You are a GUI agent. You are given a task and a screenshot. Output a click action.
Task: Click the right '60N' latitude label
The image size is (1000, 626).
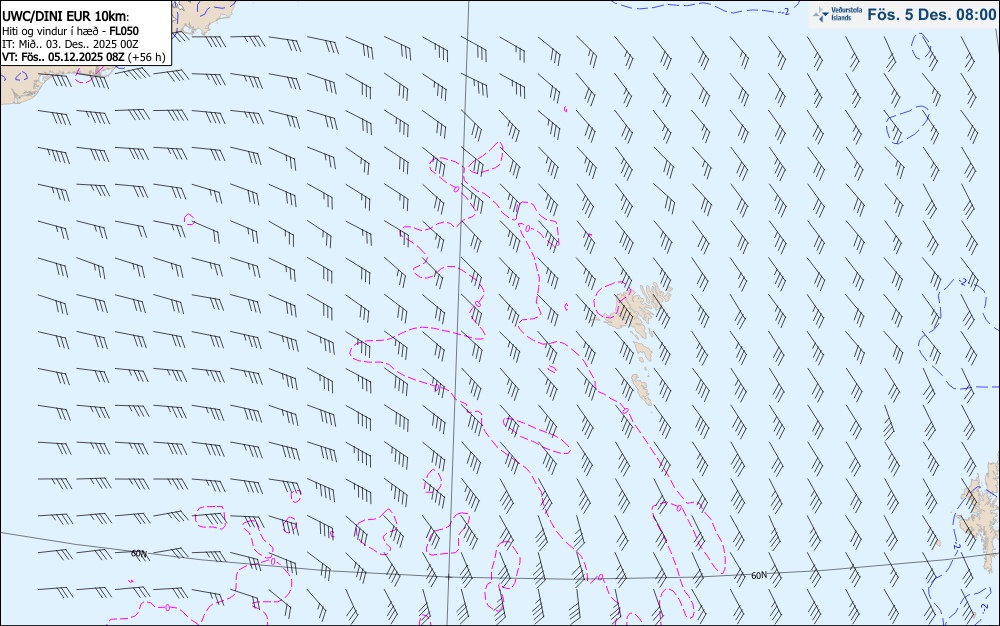[759, 576]
